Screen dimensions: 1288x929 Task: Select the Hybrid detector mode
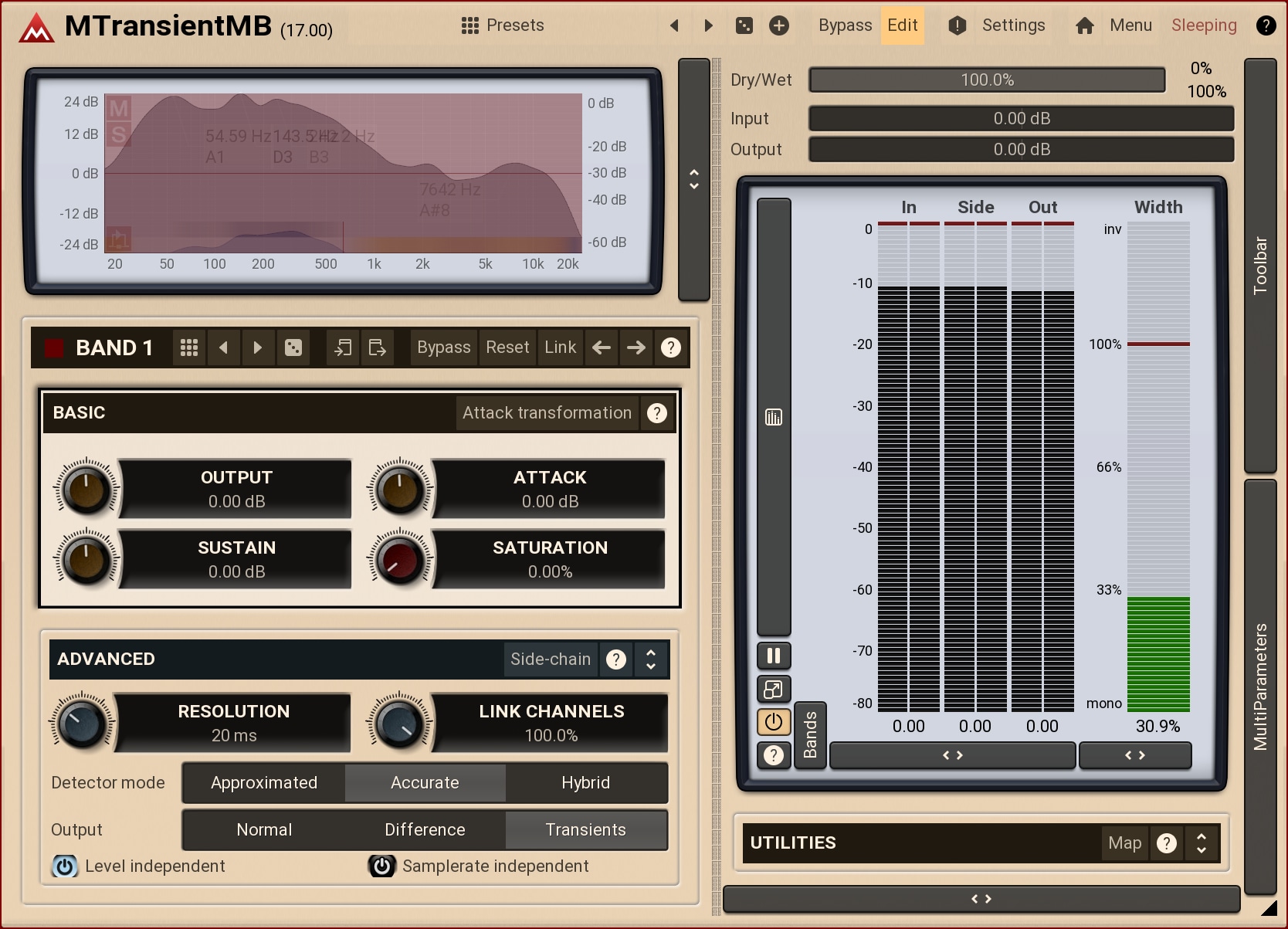pyautogui.click(x=585, y=783)
